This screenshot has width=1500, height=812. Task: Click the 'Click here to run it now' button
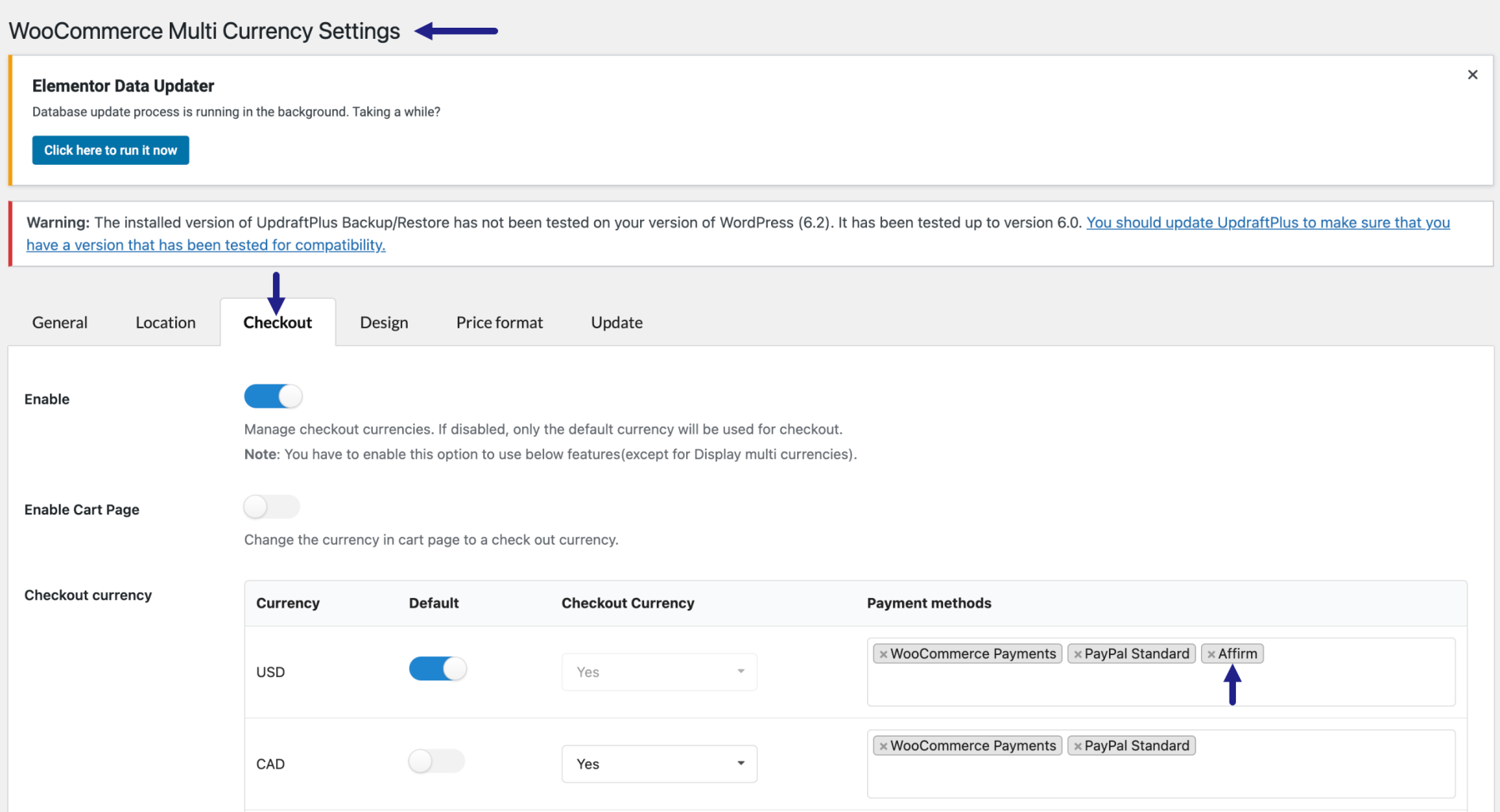[x=110, y=150]
